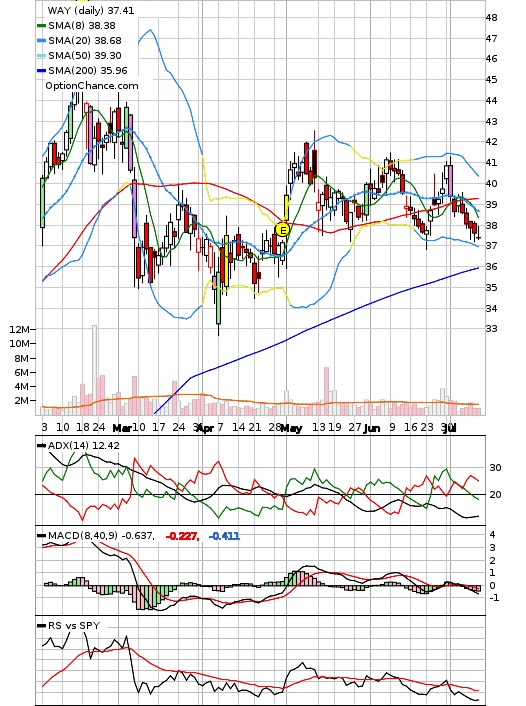
Task: Click the light blue SMA(50) legend swatch
Action: pos(41,55)
